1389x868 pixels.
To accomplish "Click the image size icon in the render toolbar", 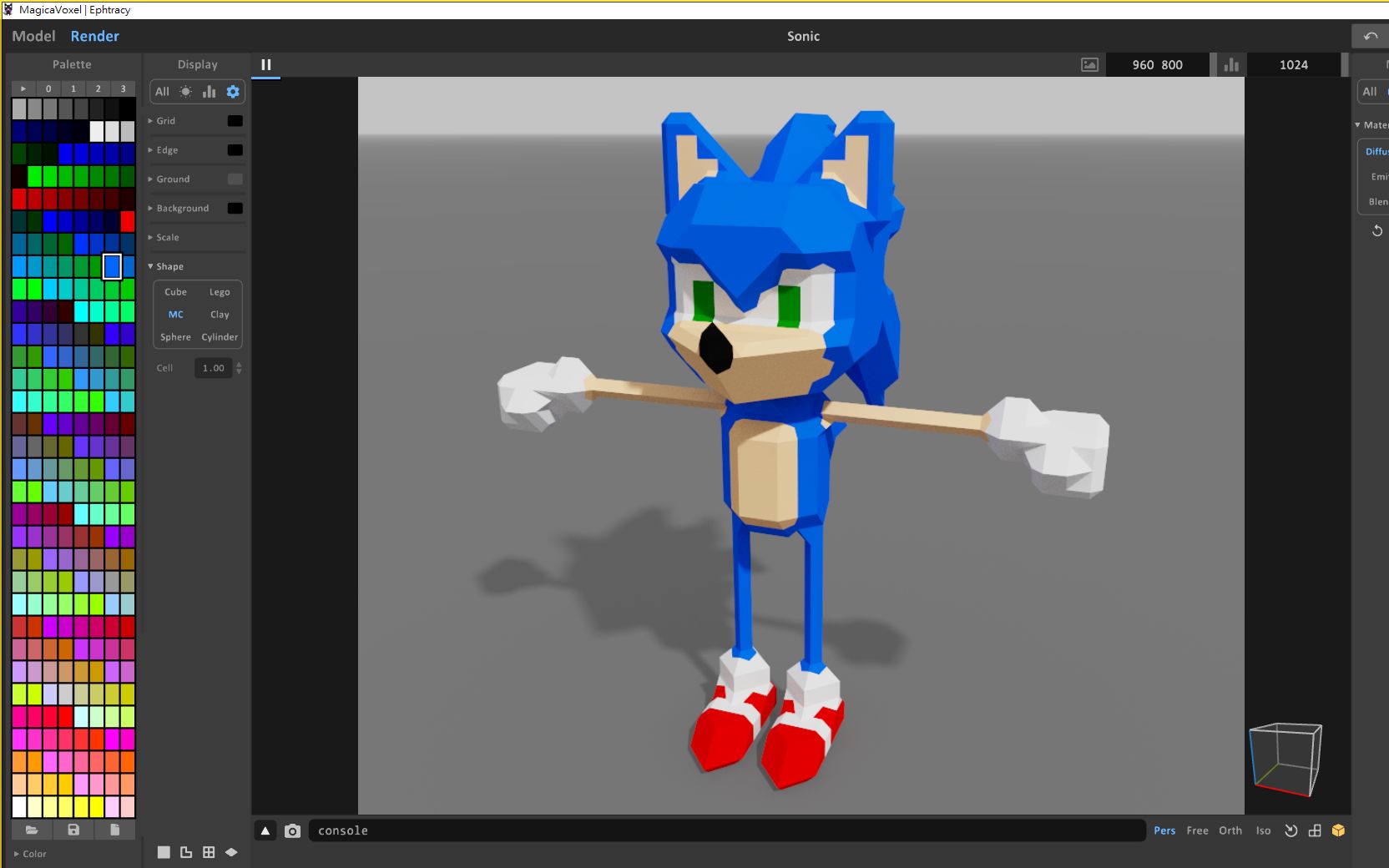I will tap(1089, 64).
